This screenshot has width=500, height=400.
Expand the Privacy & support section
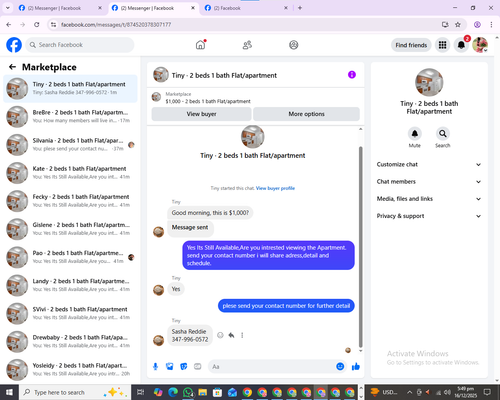(x=429, y=216)
